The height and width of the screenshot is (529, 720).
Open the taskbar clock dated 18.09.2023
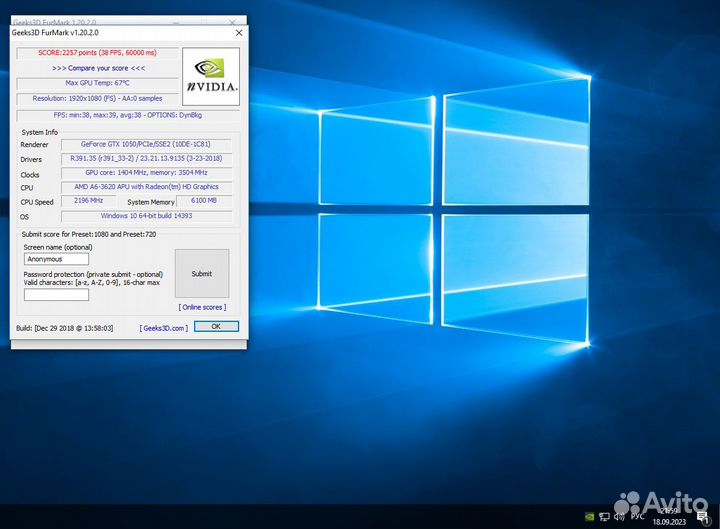[x=669, y=517]
